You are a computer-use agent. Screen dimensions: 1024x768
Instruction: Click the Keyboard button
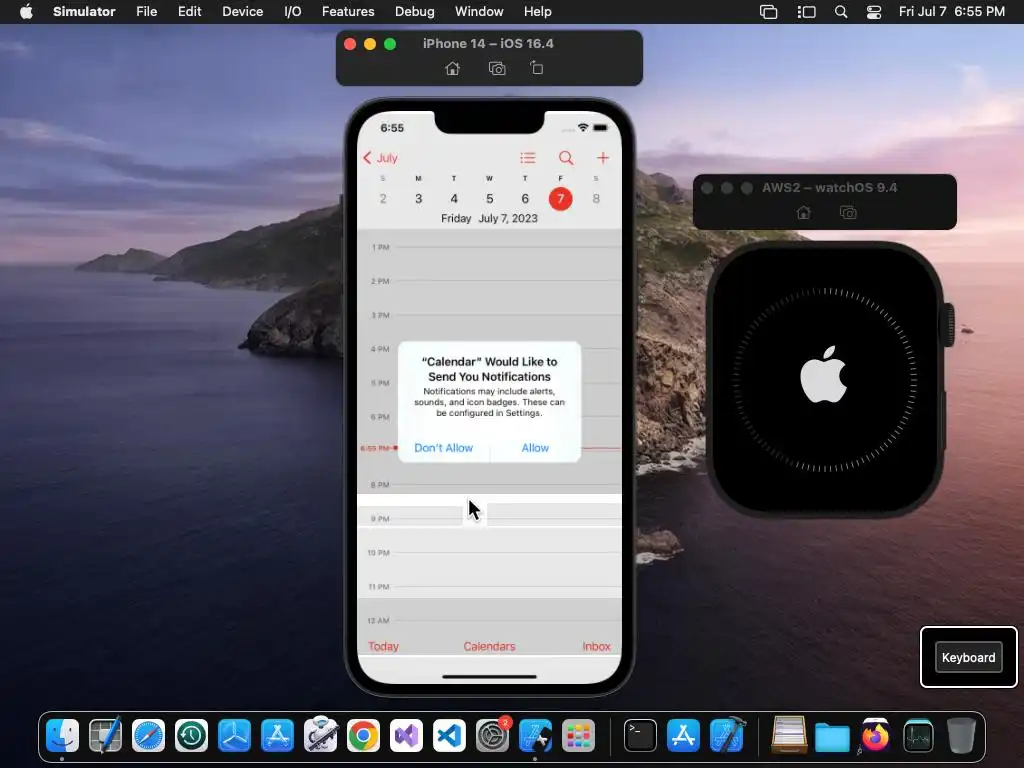pos(968,658)
